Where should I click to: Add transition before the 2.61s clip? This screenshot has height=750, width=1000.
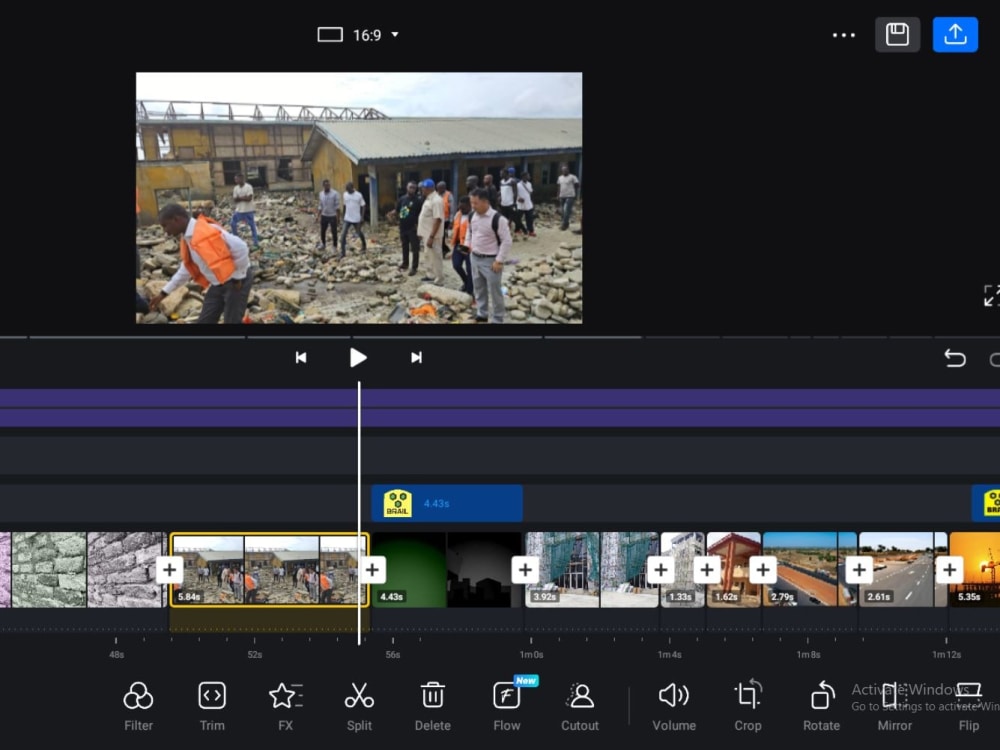click(x=859, y=570)
